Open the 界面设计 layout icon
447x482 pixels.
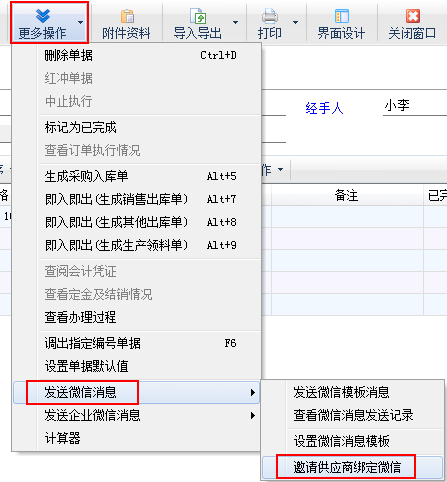point(342,16)
